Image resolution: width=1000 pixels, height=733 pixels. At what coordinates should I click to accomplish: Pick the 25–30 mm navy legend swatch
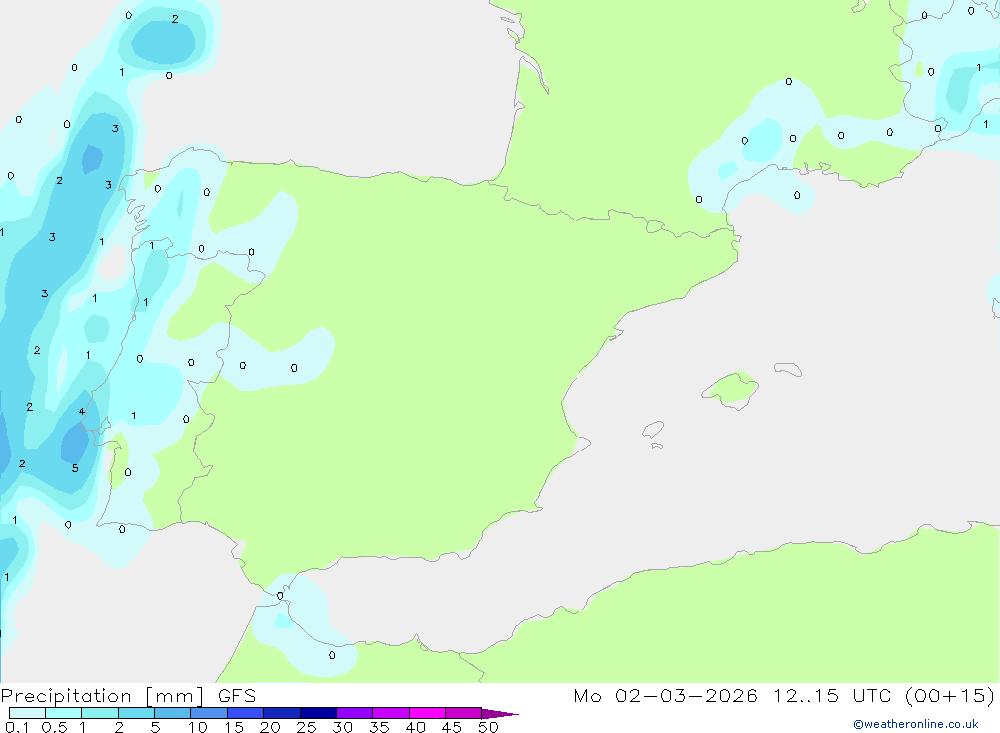(318, 713)
